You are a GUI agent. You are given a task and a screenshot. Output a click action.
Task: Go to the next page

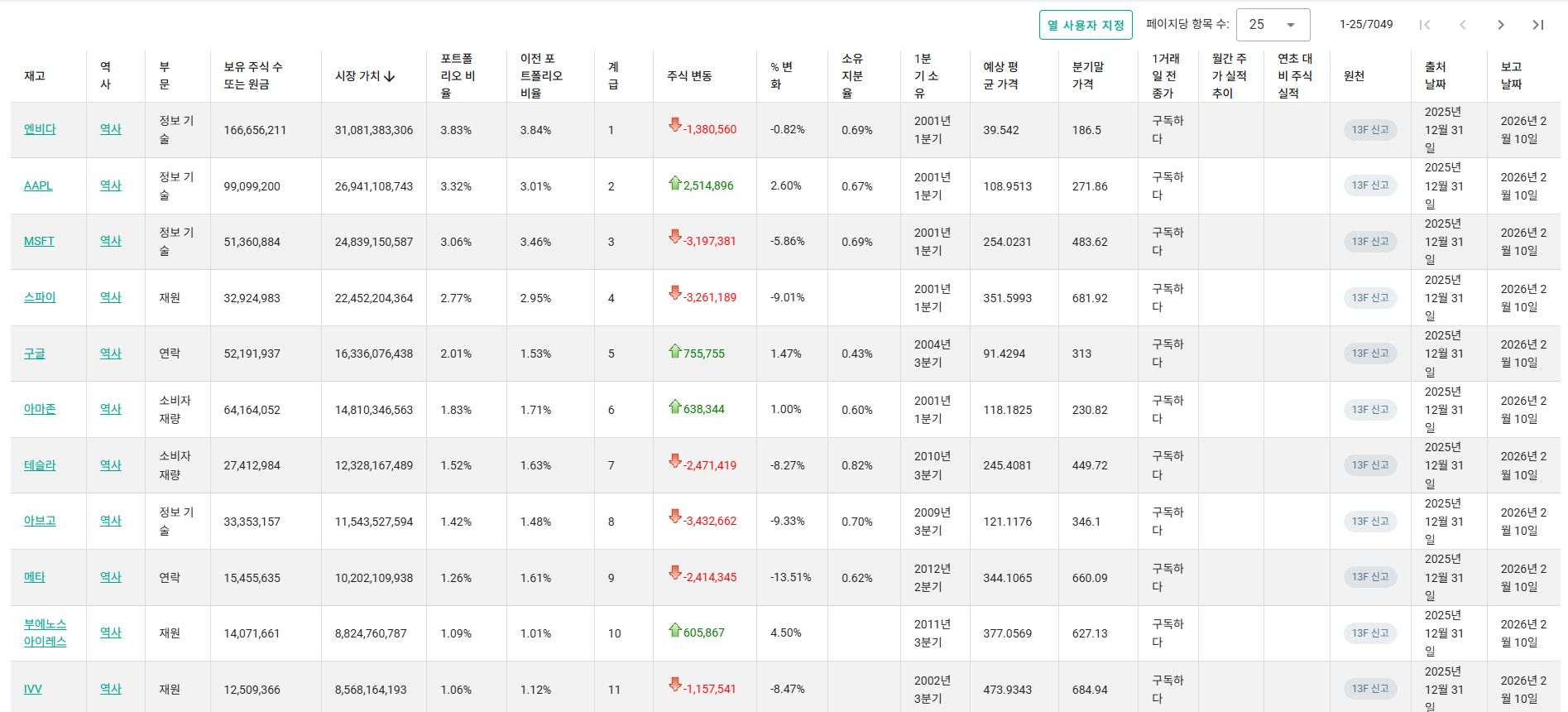(x=1501, y=25)
